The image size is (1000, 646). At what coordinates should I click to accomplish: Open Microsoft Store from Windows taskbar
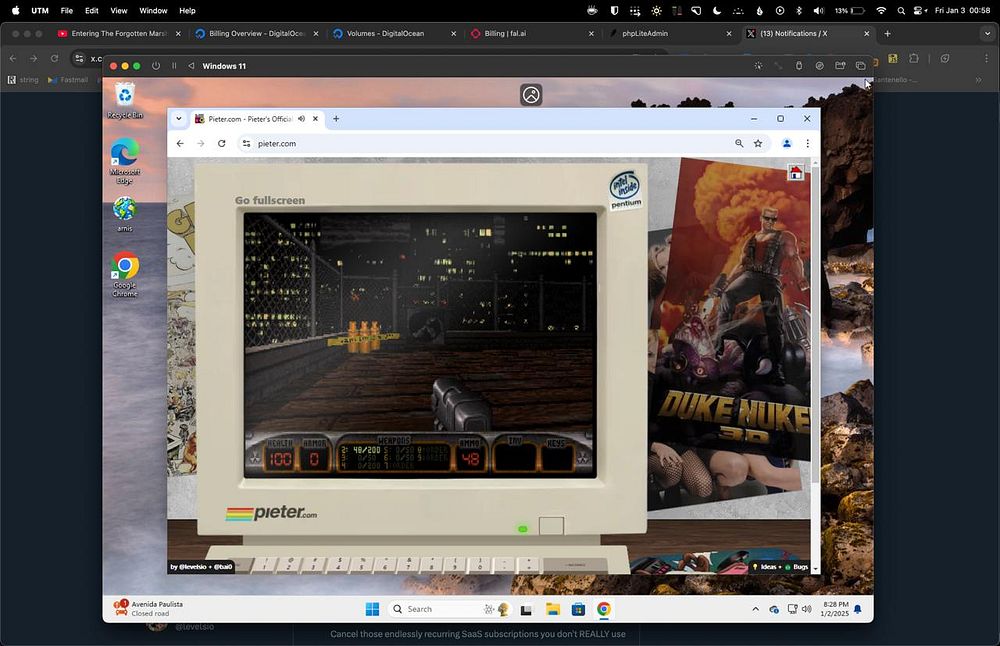pos(578,610)
